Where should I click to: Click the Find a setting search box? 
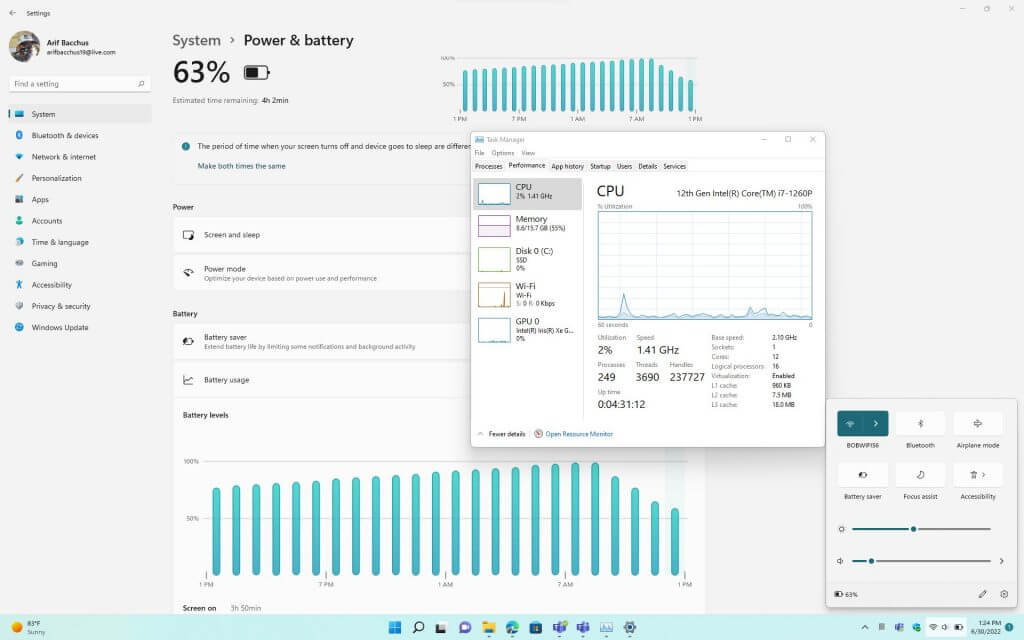coord(79,84)
